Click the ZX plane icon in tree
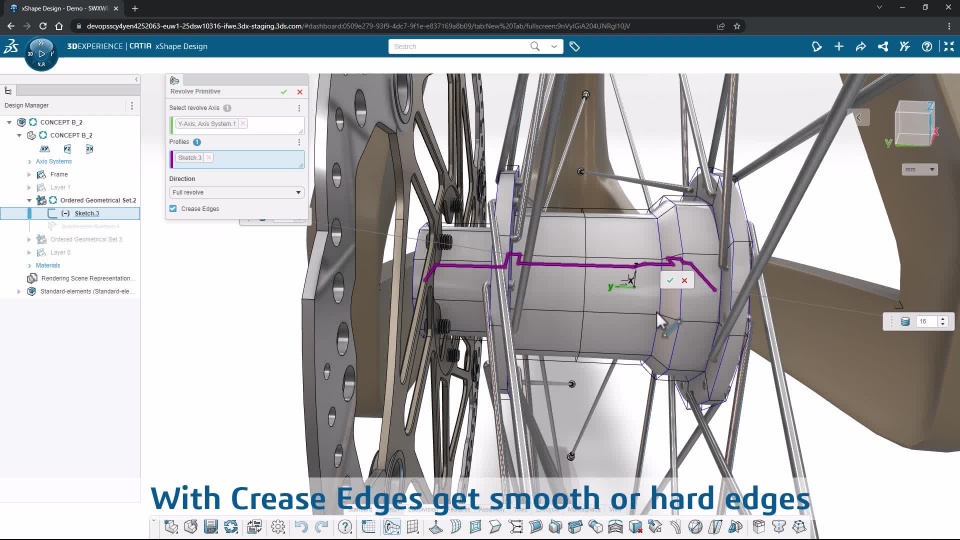The image size is (960, 540). 89,149
